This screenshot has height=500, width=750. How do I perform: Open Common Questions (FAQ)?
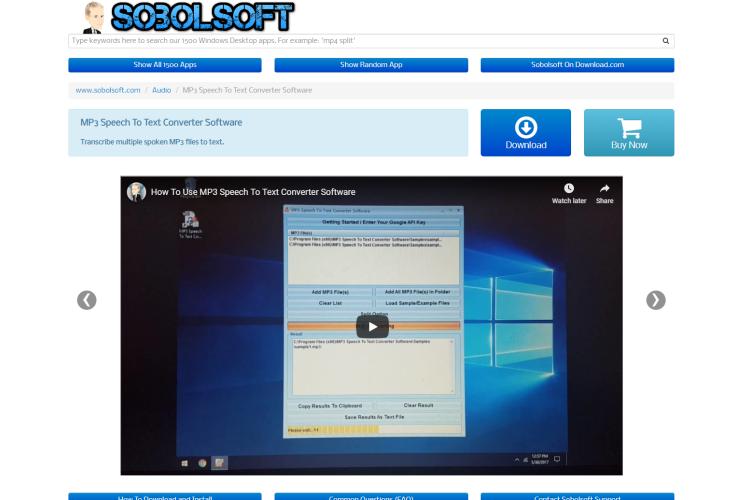(x=371, y=497)
